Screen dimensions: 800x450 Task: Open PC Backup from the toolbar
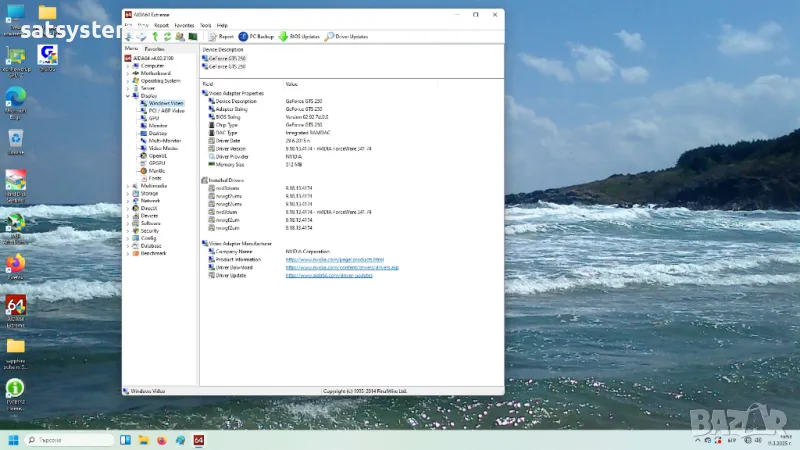[x=256, y=36]
